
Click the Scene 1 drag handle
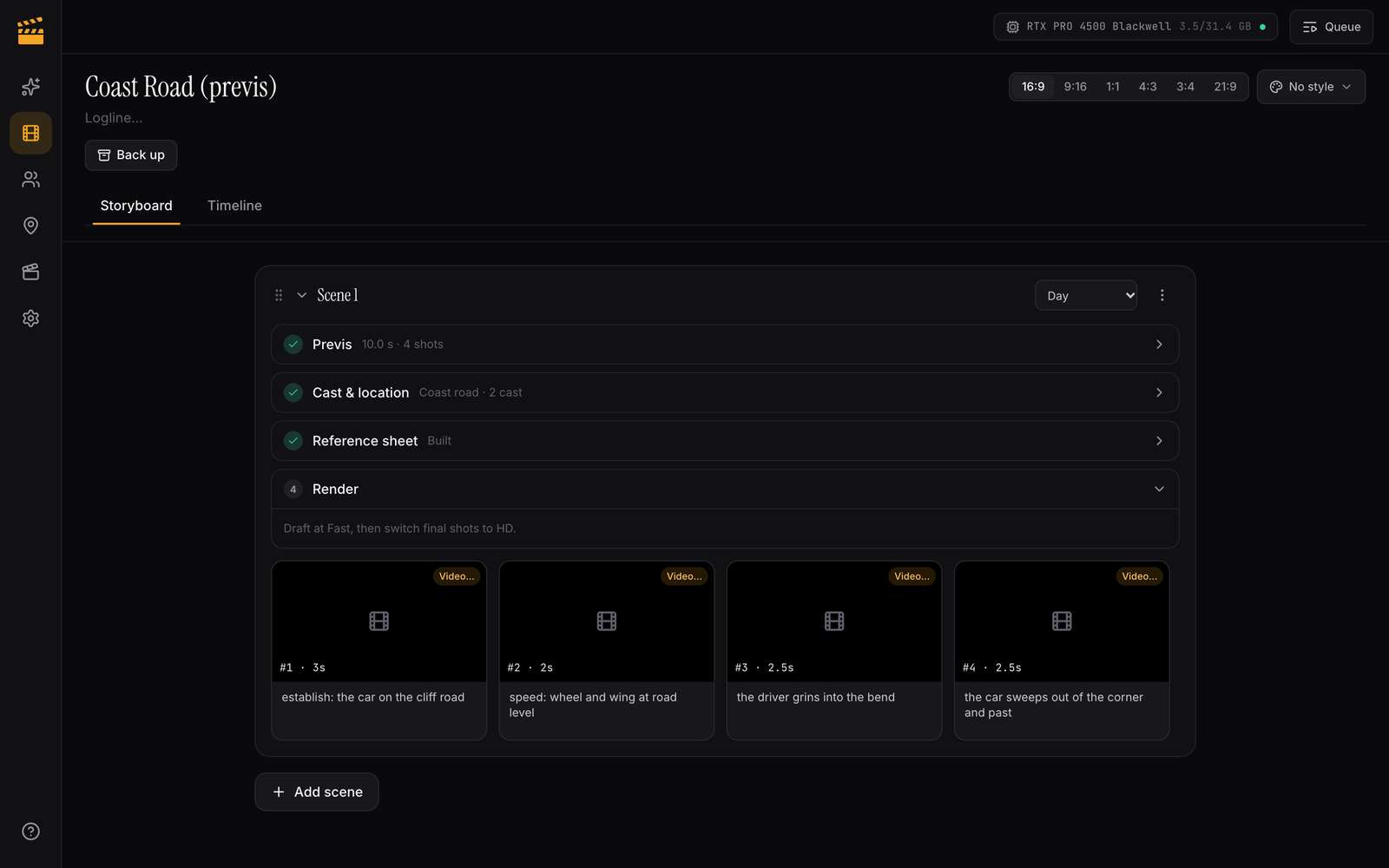[279, 295]
